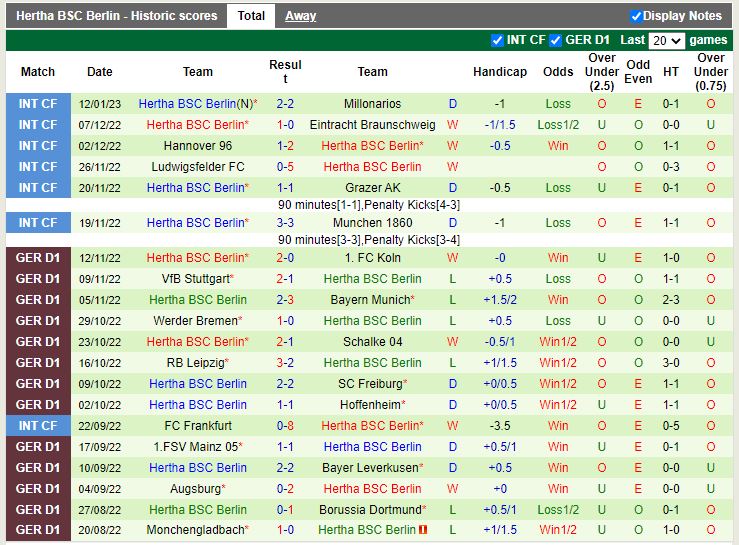Open the Borussia Dortmund team link
Screen dimensions: 739x545
[372, 510]
